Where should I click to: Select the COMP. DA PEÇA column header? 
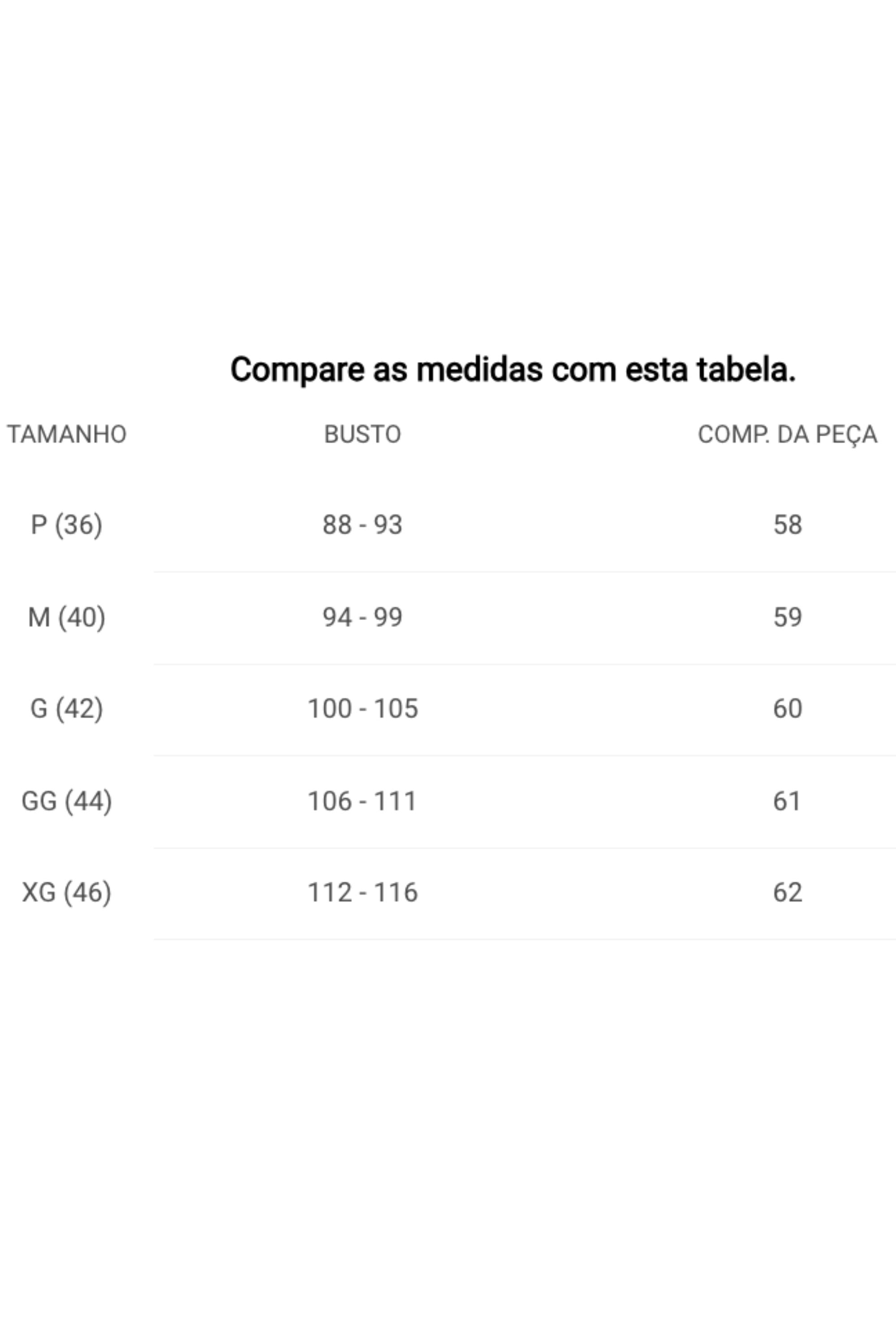[788, 435]
